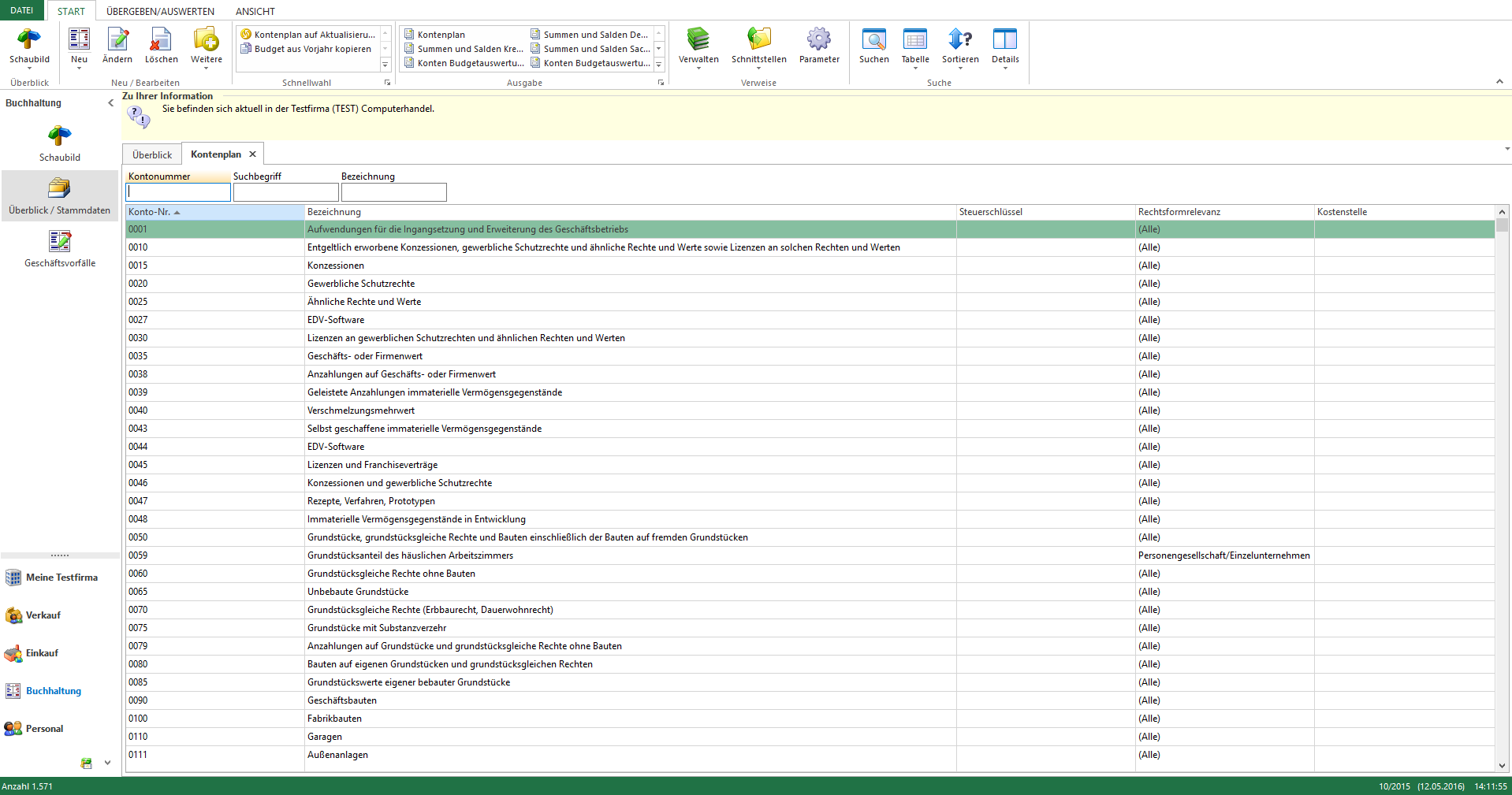Click the Löschen delete icon
The image size is (1512, 795).
pyautogui.click(x=161, y=39)
